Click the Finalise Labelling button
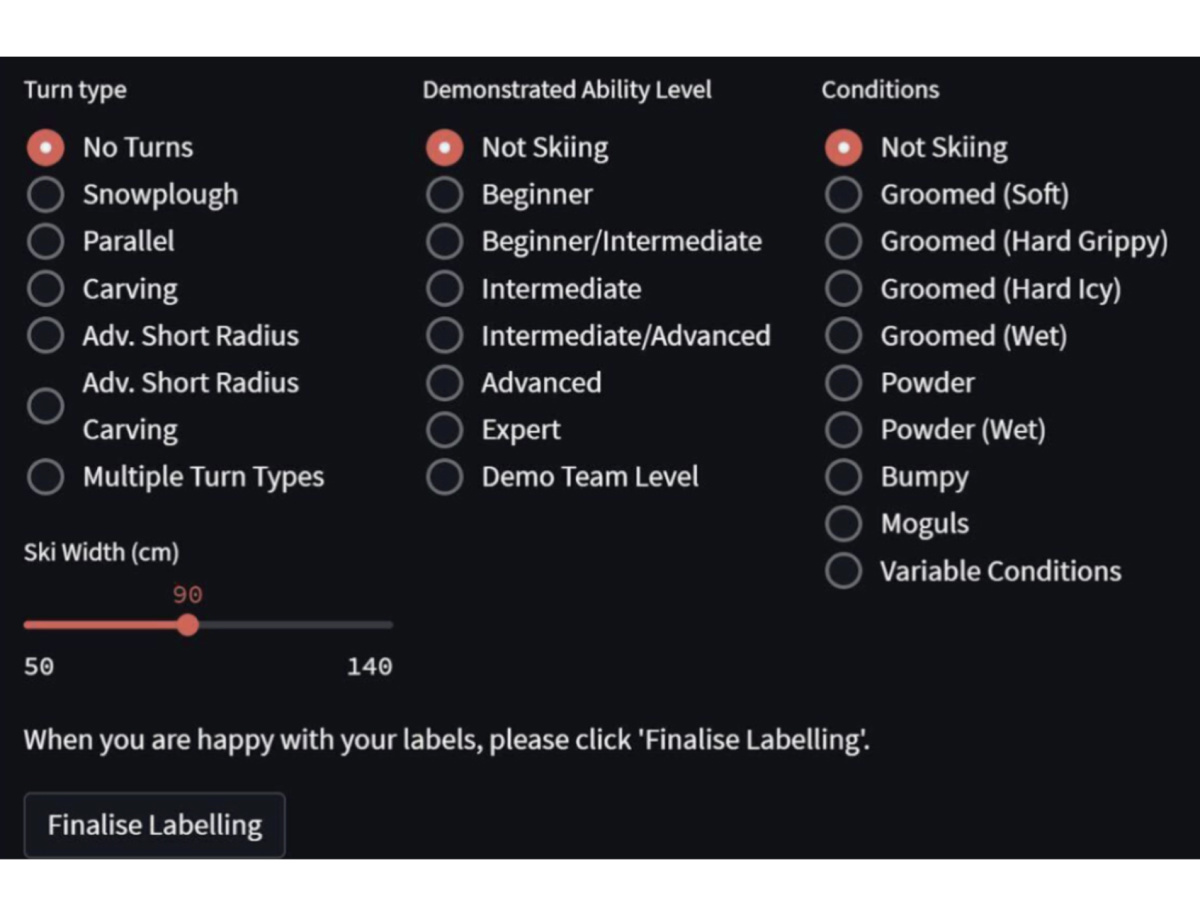 click(x=155, y=825)
